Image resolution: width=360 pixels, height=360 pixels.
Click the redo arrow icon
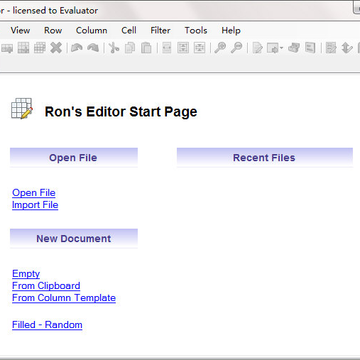93,48
